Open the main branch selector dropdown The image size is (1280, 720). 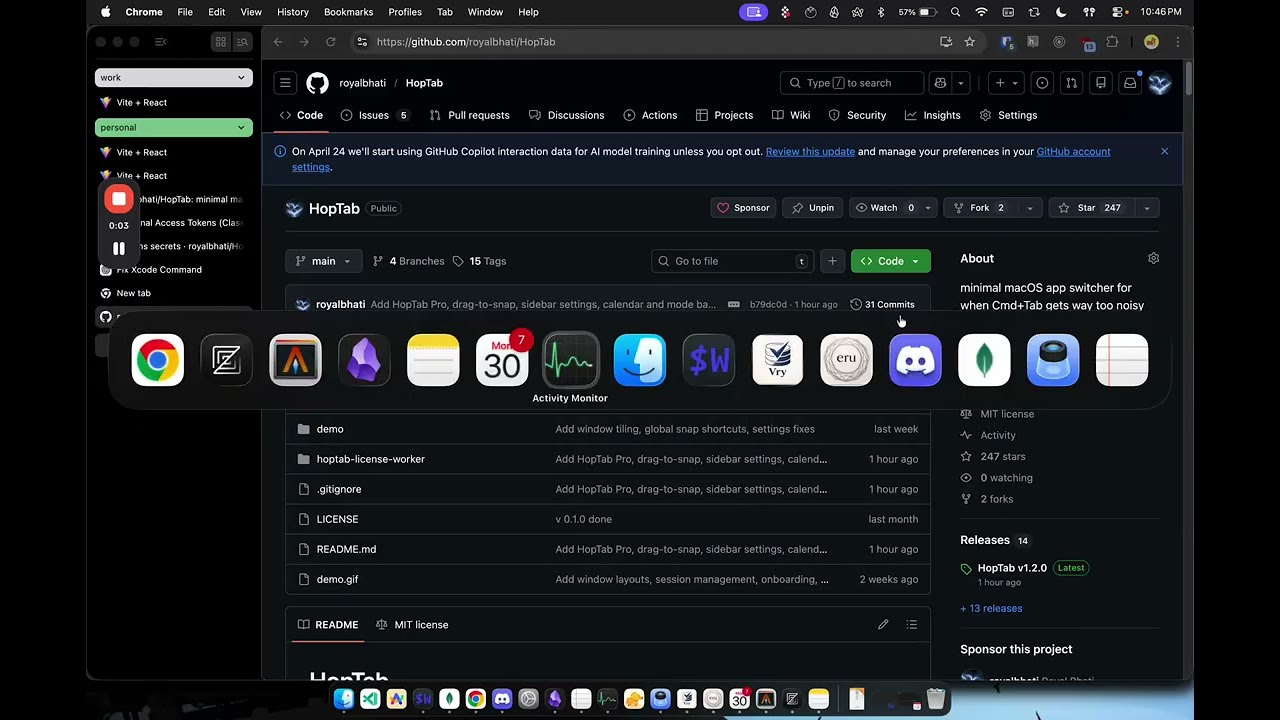pos(324,261)
